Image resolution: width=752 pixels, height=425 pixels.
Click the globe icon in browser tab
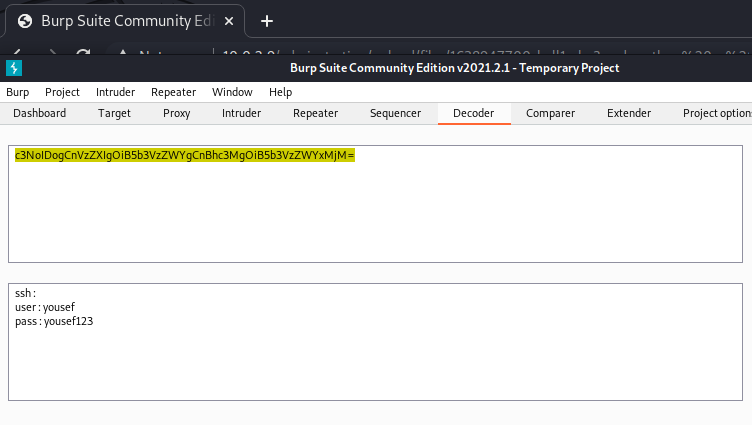click(x=25, y=21)
